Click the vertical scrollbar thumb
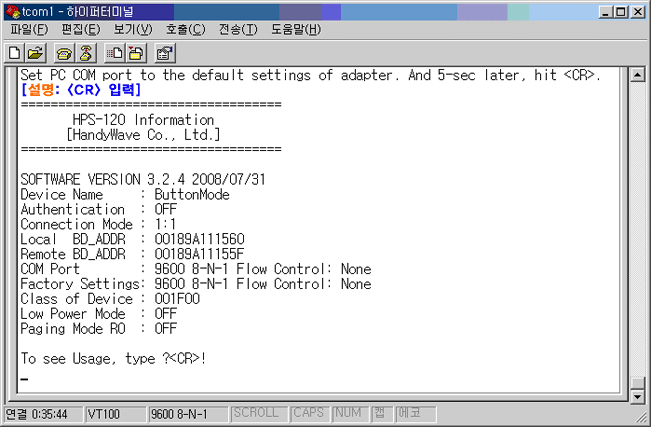Viewport: 651px width, 427px height. [637, 383]
